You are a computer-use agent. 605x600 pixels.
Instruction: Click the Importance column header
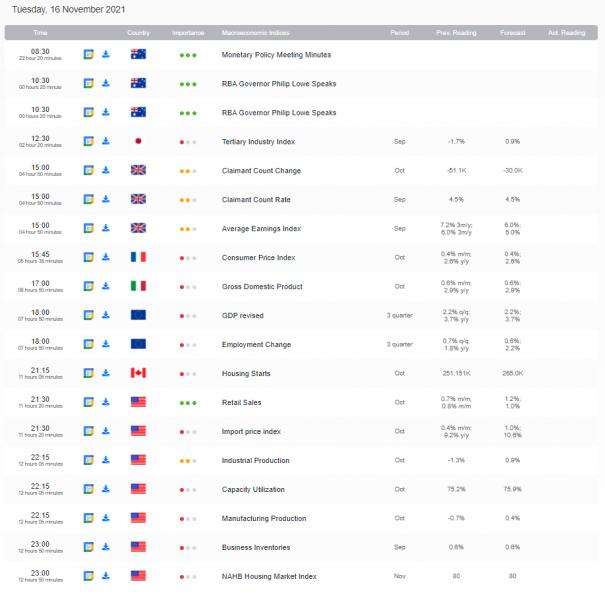[x=187, y=32]
